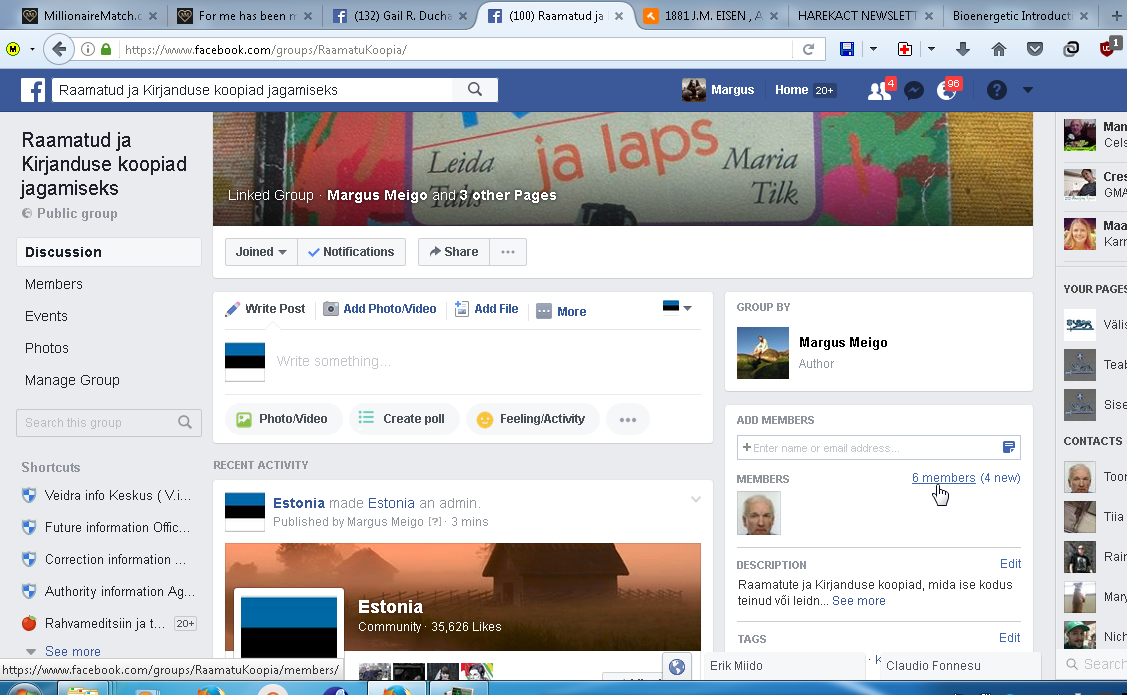Edit the group tags
This screenshot has width=1127, height=695.
[x=1010, y=638]
